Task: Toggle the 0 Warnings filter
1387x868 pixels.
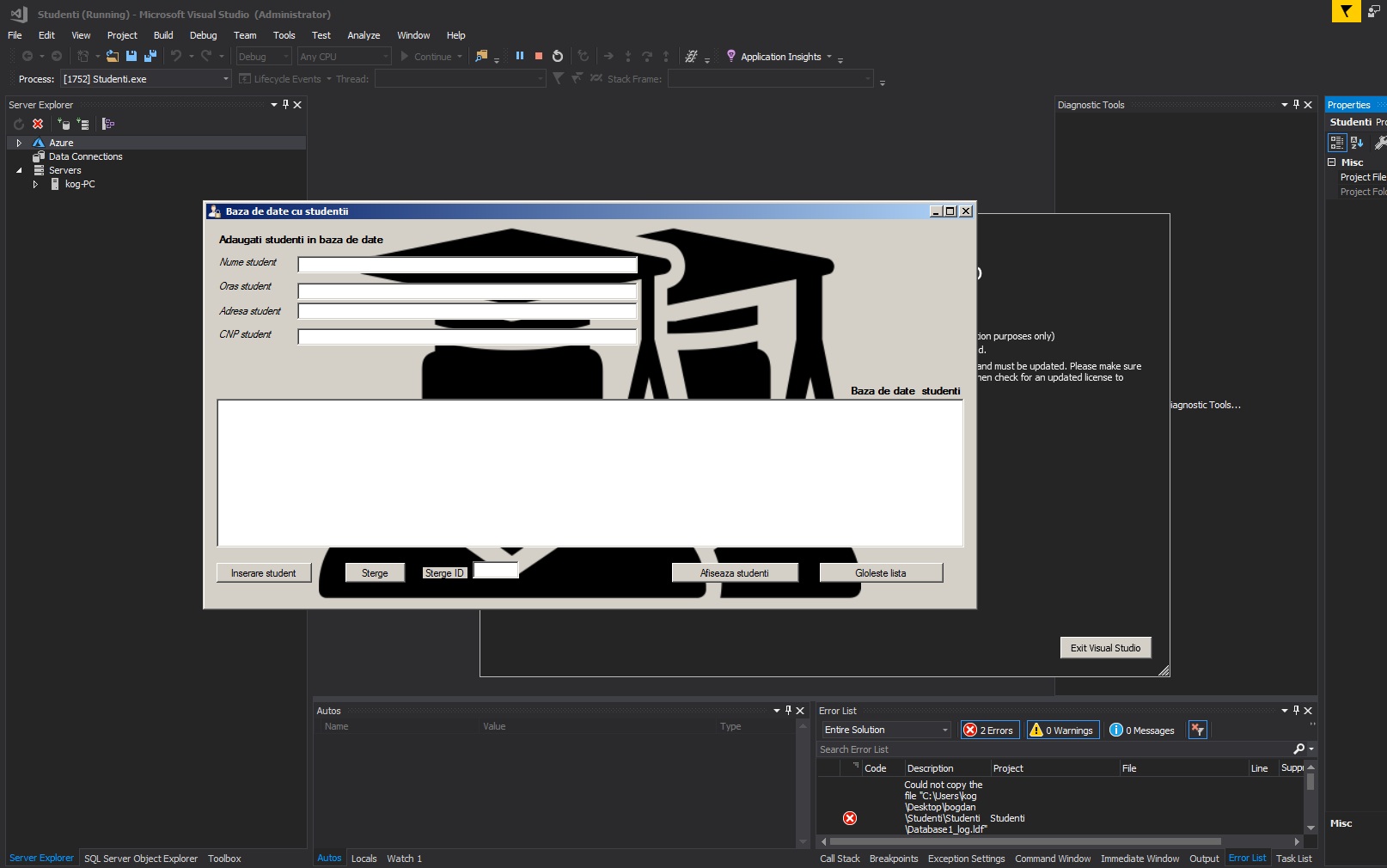Action: tap(1063, 730)
